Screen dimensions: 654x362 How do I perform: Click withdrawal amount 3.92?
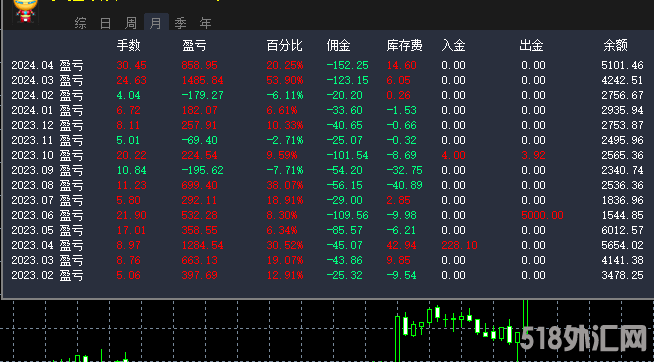[533, 156]
